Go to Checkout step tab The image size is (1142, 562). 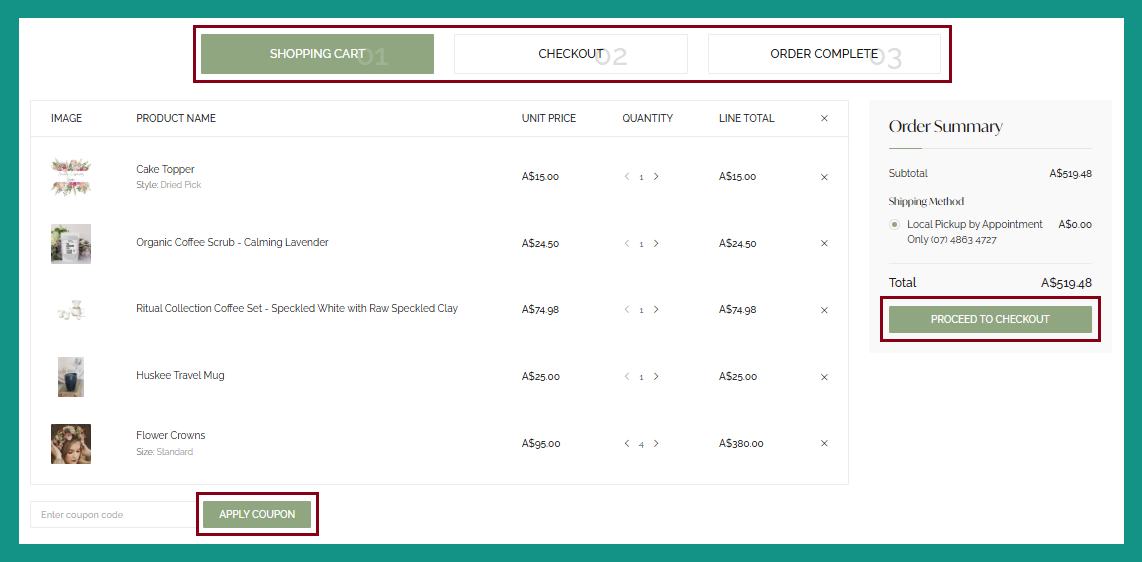[571, 54]
